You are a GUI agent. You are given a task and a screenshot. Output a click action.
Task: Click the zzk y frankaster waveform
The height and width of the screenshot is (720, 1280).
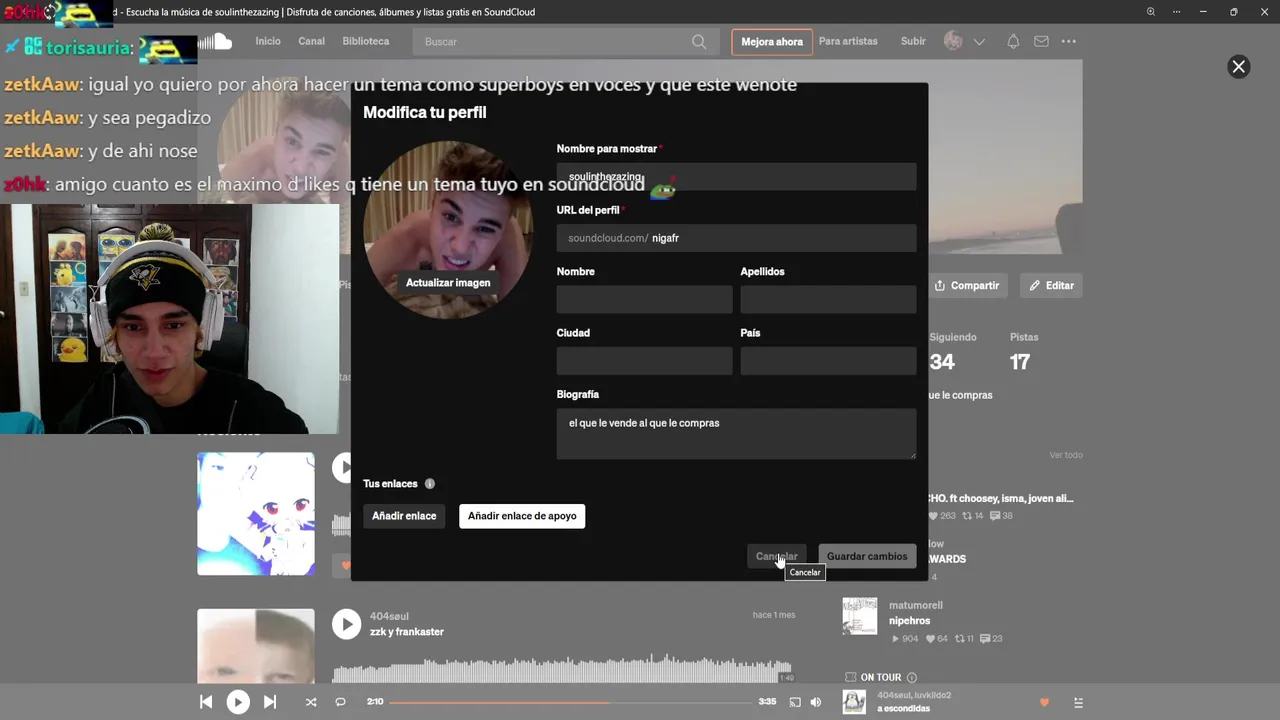[x=562, y=668]
